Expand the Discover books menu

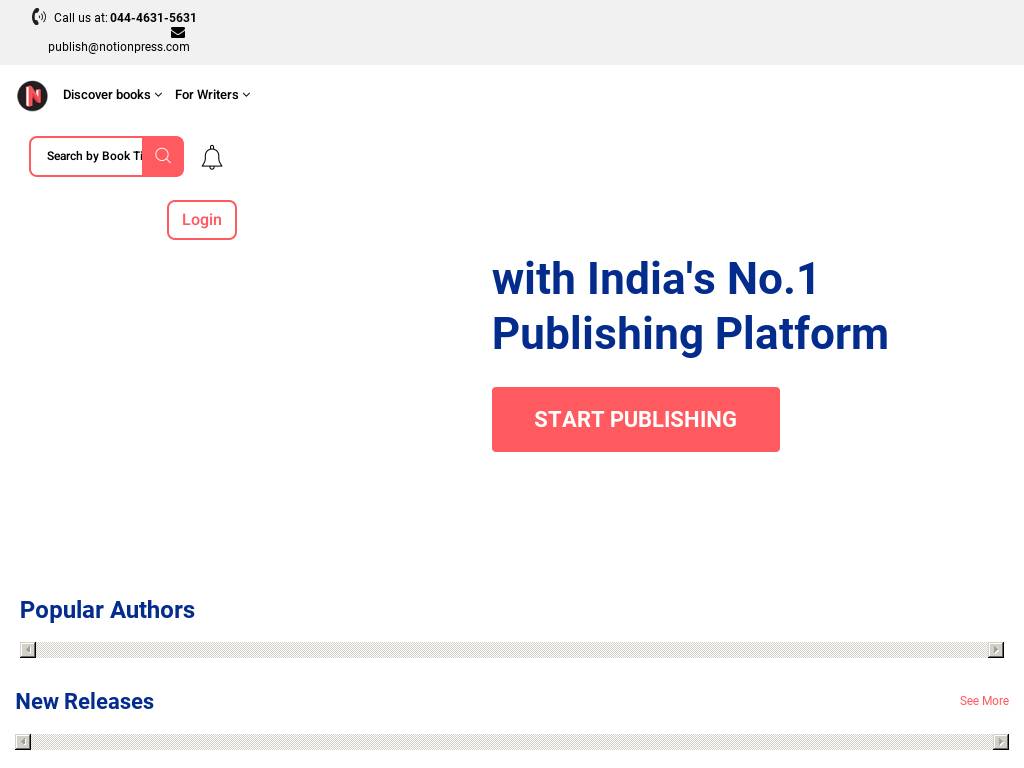click(112, 95)
